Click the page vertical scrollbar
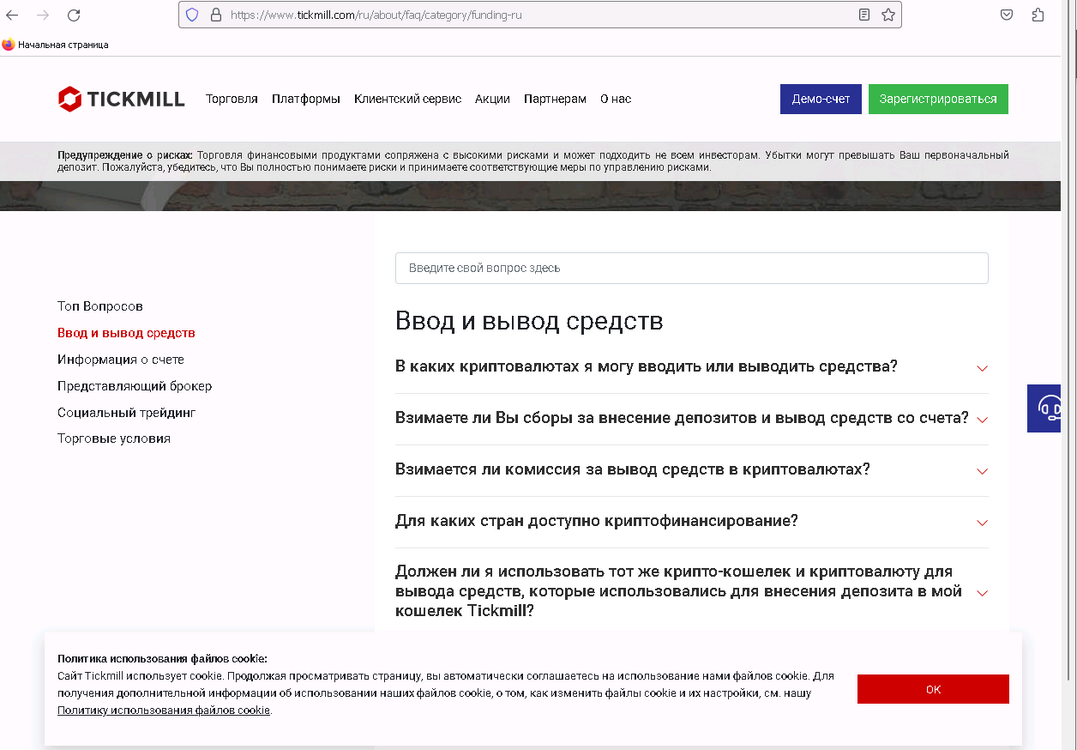 point(1069,343)
